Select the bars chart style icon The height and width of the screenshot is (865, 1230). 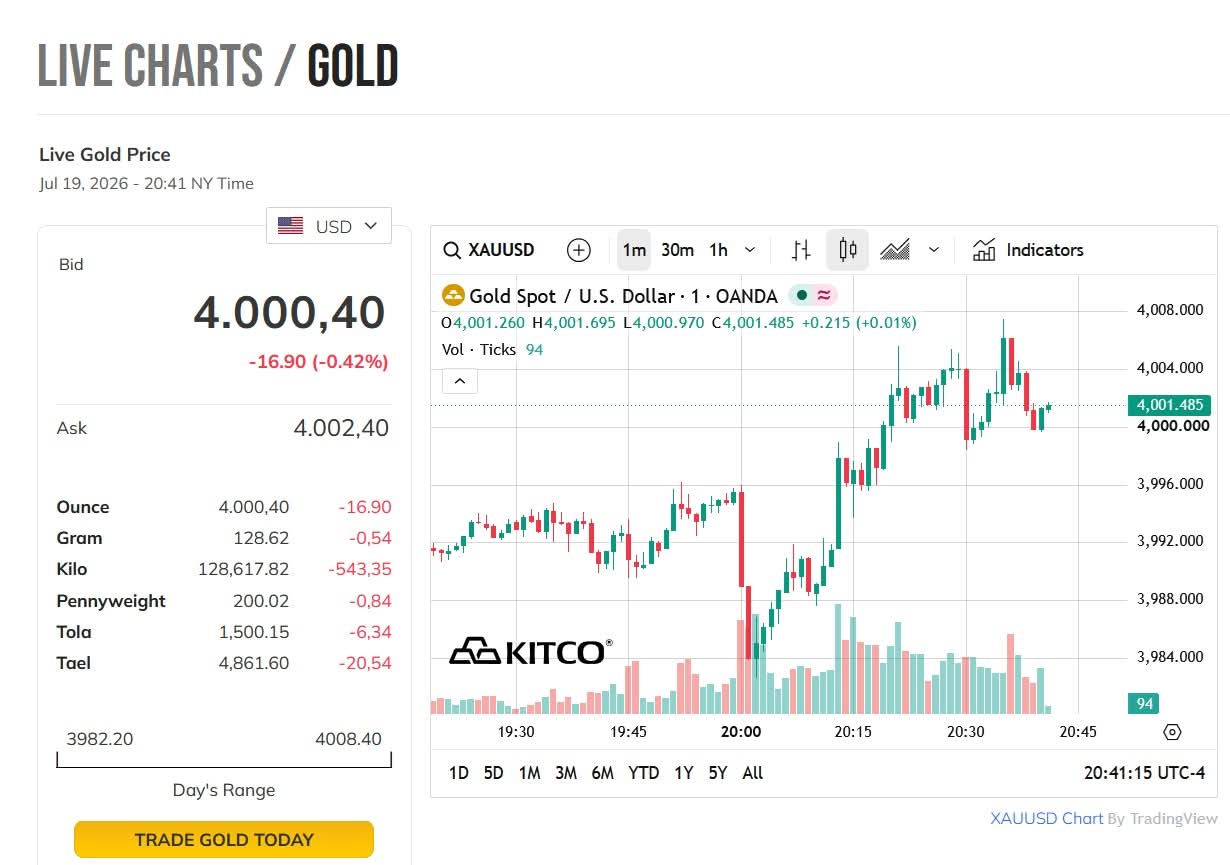click(x=801, y=250)
